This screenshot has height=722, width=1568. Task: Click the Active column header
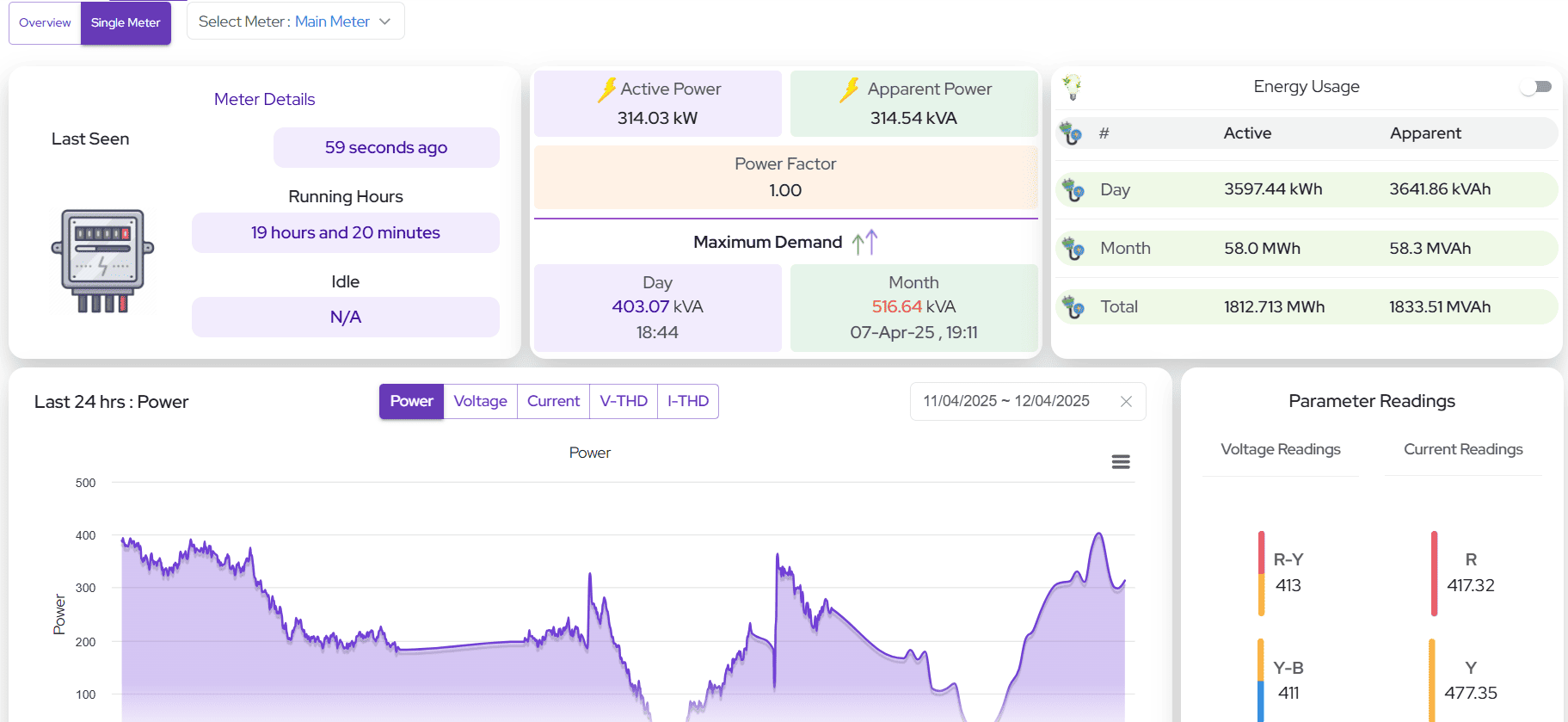click(x=1247, y=133)
